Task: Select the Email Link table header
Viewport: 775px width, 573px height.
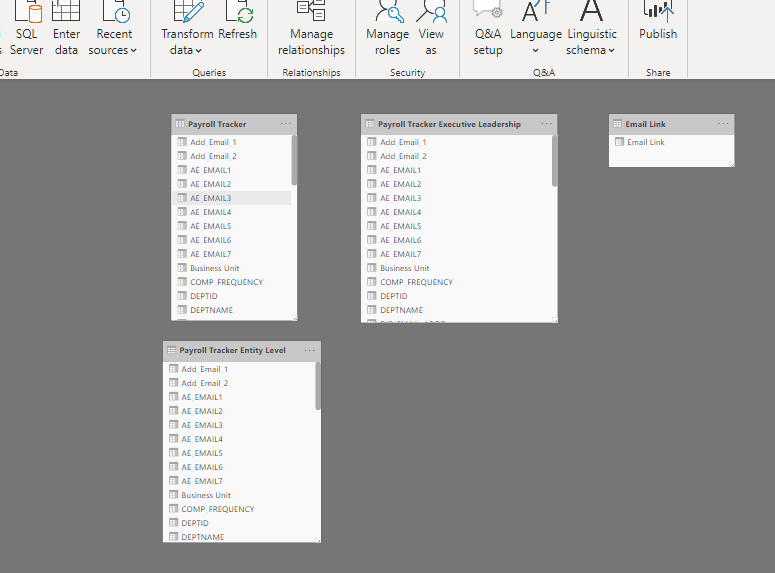Action: [671, 124]
